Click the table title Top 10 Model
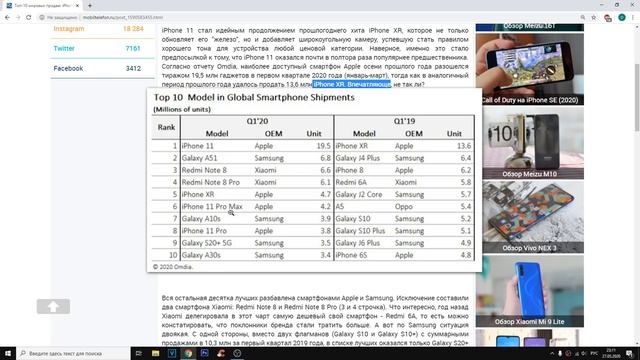This screenshot has height=360, width=640. tap(254, 97)
